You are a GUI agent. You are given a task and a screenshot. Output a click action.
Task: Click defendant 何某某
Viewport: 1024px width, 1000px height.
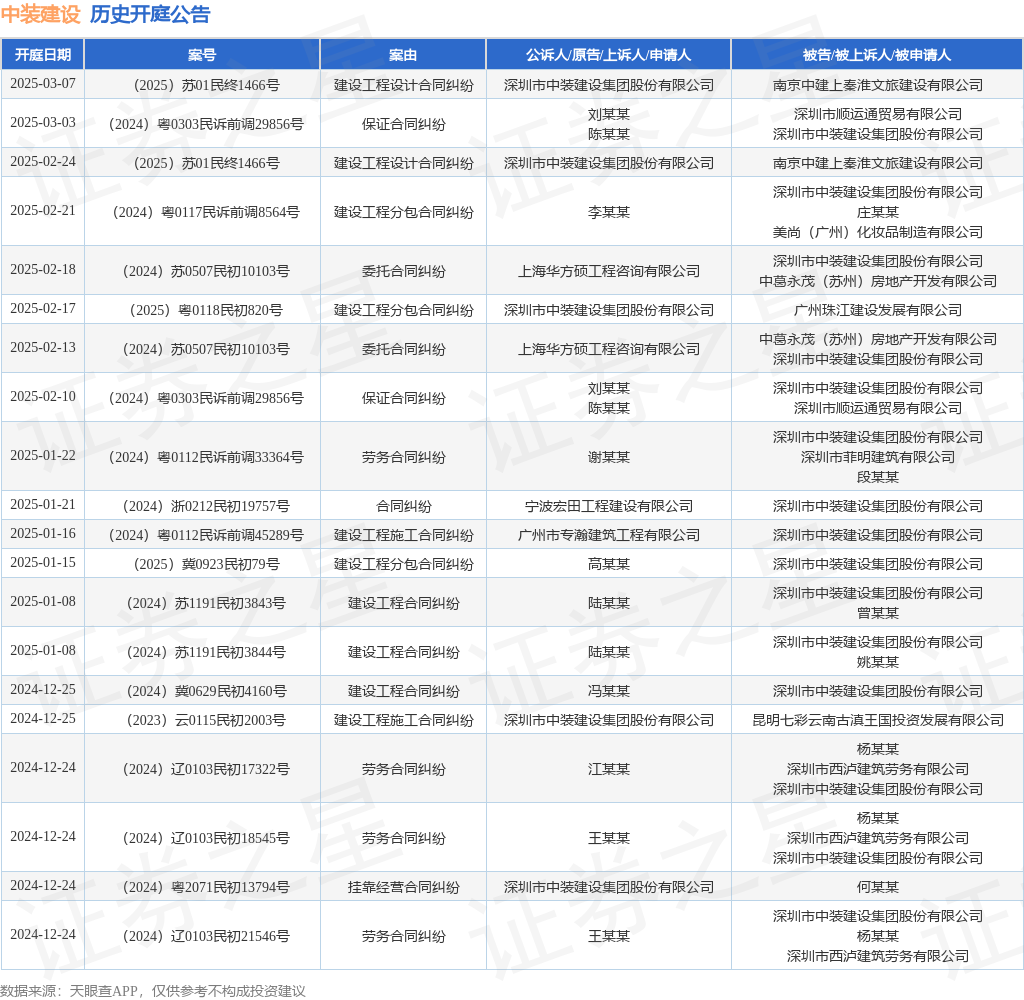coord(878,887)
